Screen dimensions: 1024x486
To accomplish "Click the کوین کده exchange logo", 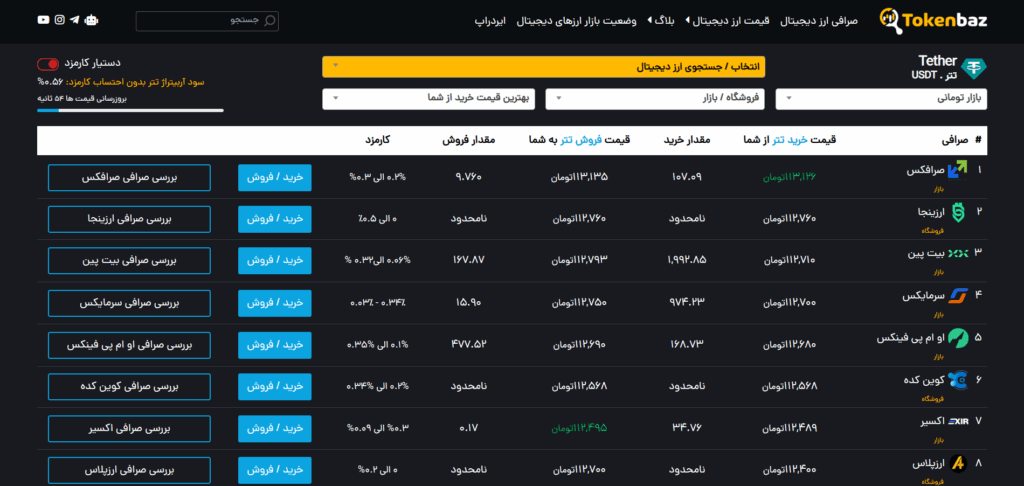I will pos(958,380).
